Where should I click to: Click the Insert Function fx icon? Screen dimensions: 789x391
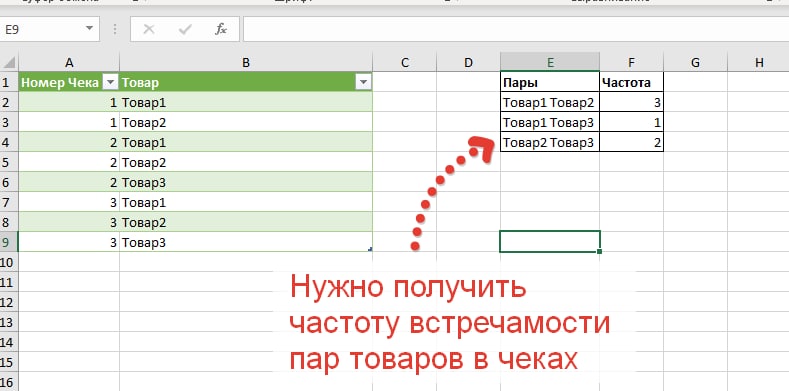click(221, 30)
